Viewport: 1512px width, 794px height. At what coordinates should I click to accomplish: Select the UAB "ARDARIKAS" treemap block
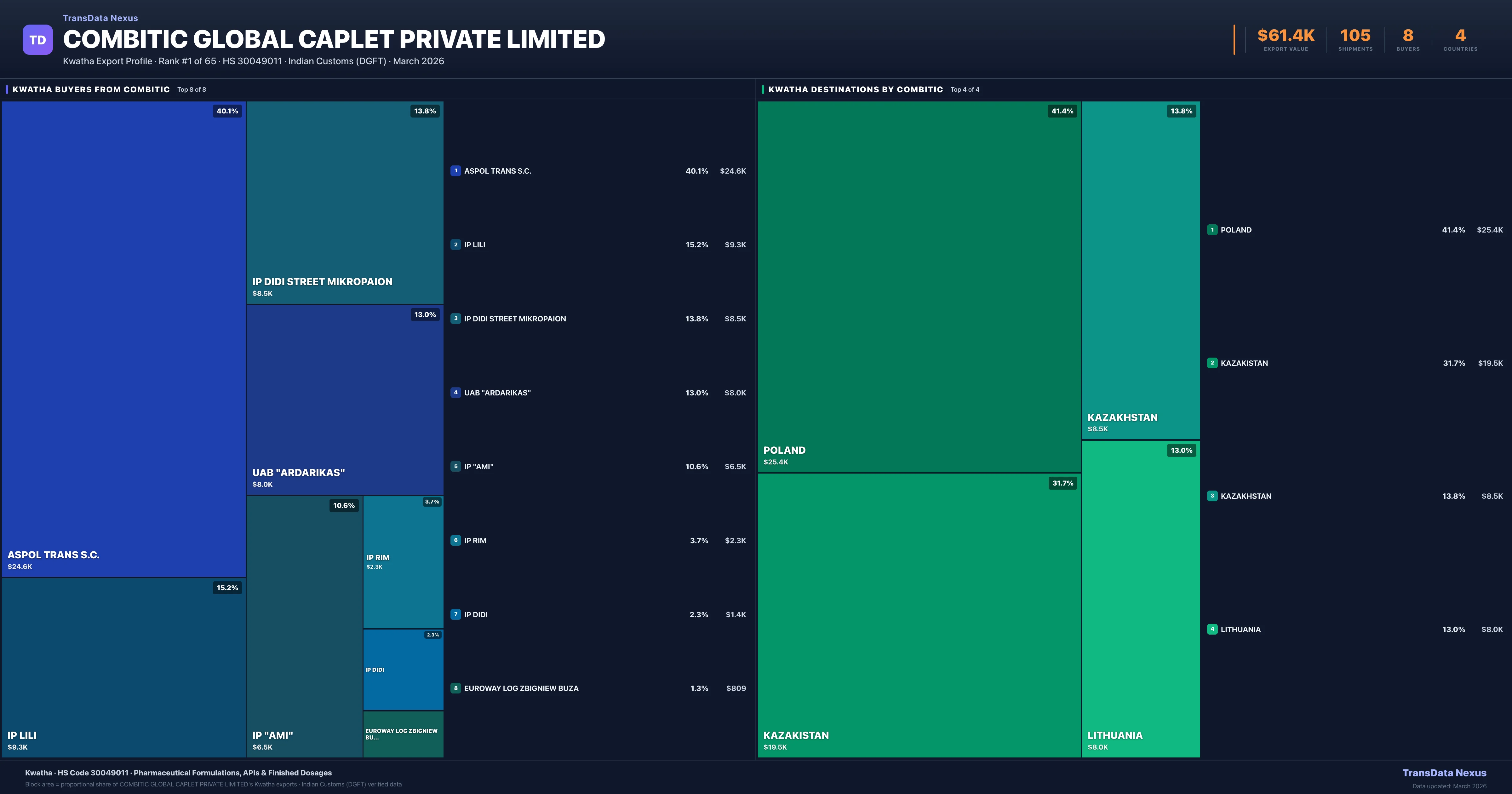pyautogui.click(x=345, y=399)
